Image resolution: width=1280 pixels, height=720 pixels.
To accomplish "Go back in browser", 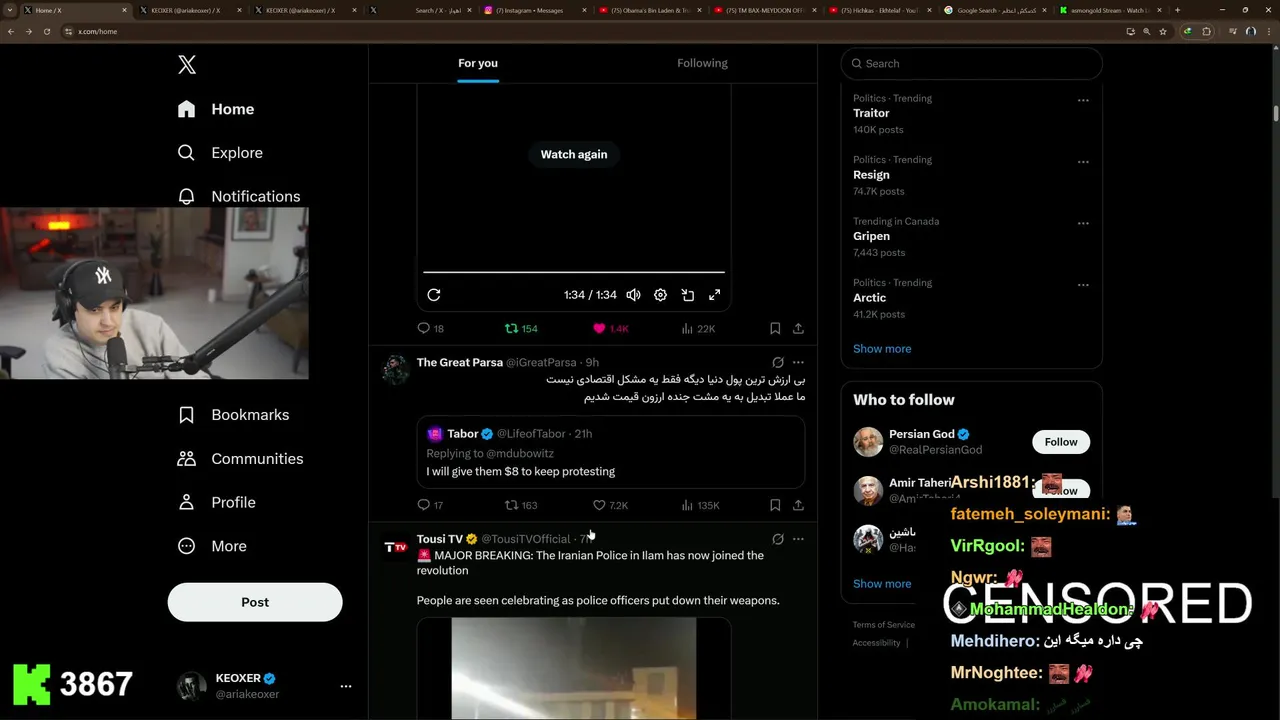I will coord(11,31).
